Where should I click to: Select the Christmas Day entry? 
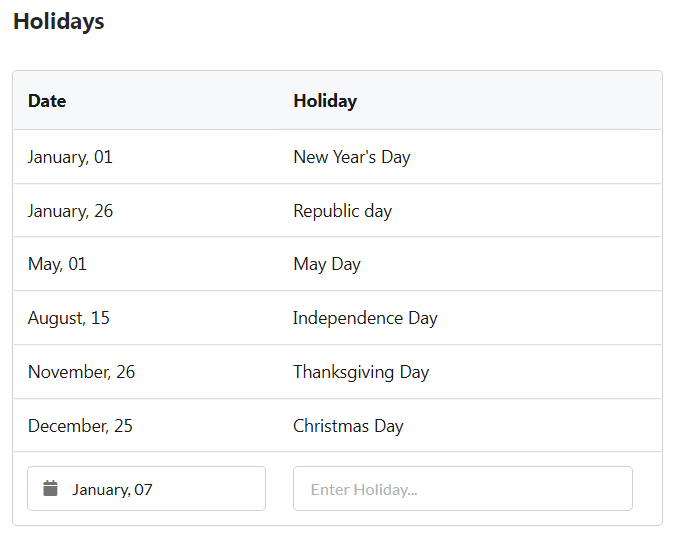coord(348,425)
